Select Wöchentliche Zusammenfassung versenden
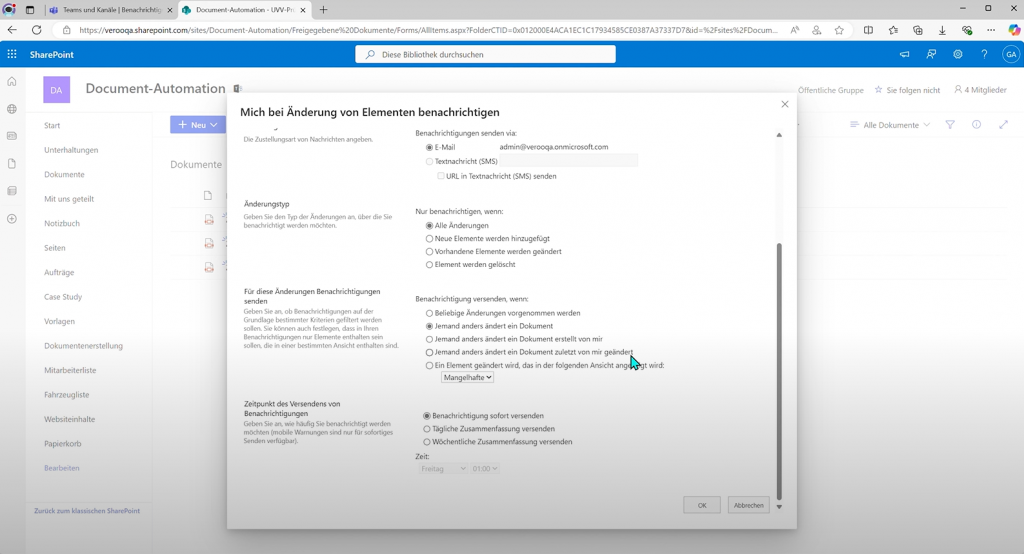Image resolution: width=1024 pixels, height=554 pixels. click(426, 442)
